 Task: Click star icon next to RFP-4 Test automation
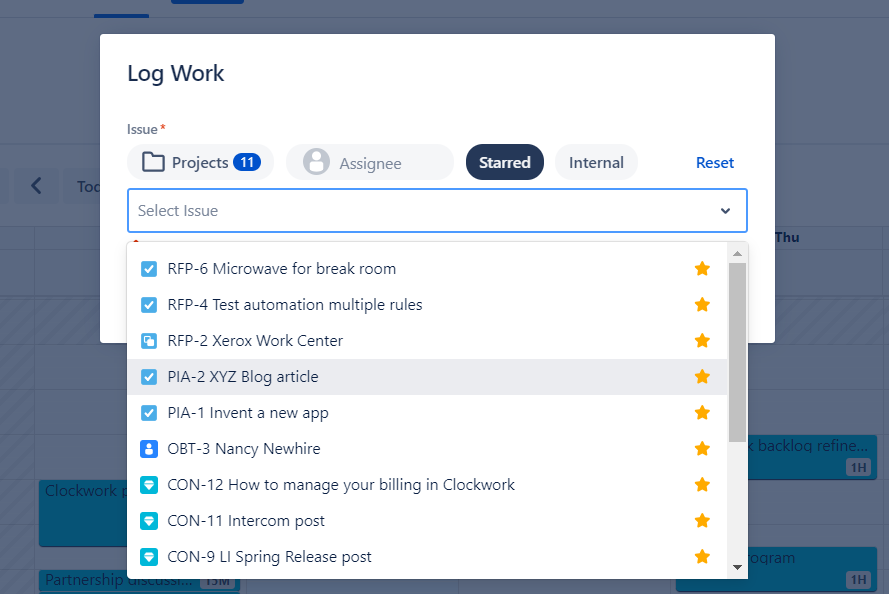[x=702, y=305]
